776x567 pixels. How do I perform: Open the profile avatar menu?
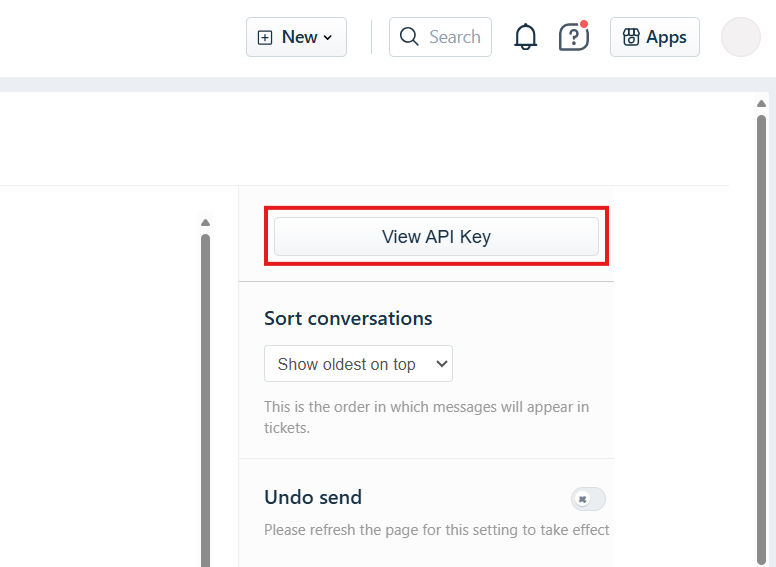coord(740,37)
